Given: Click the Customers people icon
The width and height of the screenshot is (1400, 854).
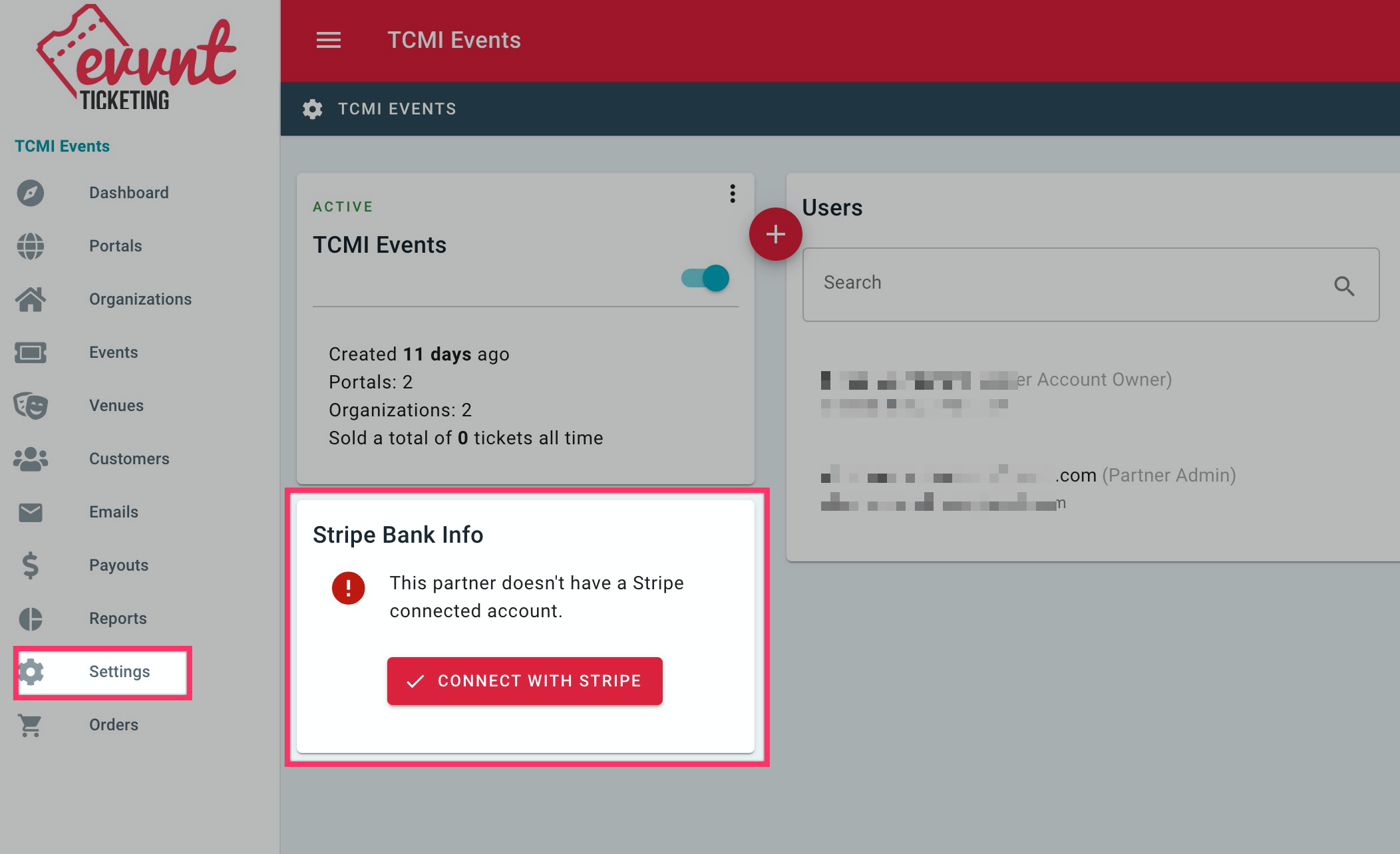Looking at the screenshot, I should [31, 459].
